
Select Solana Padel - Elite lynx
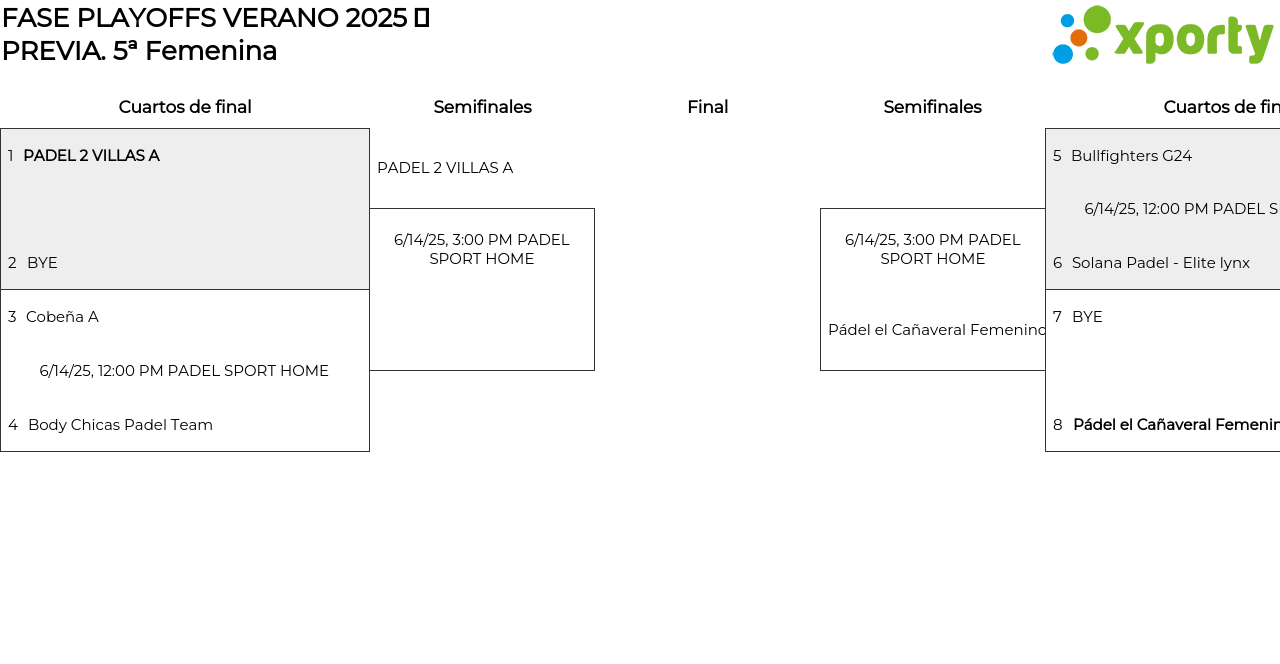(x=1160, y=263)
